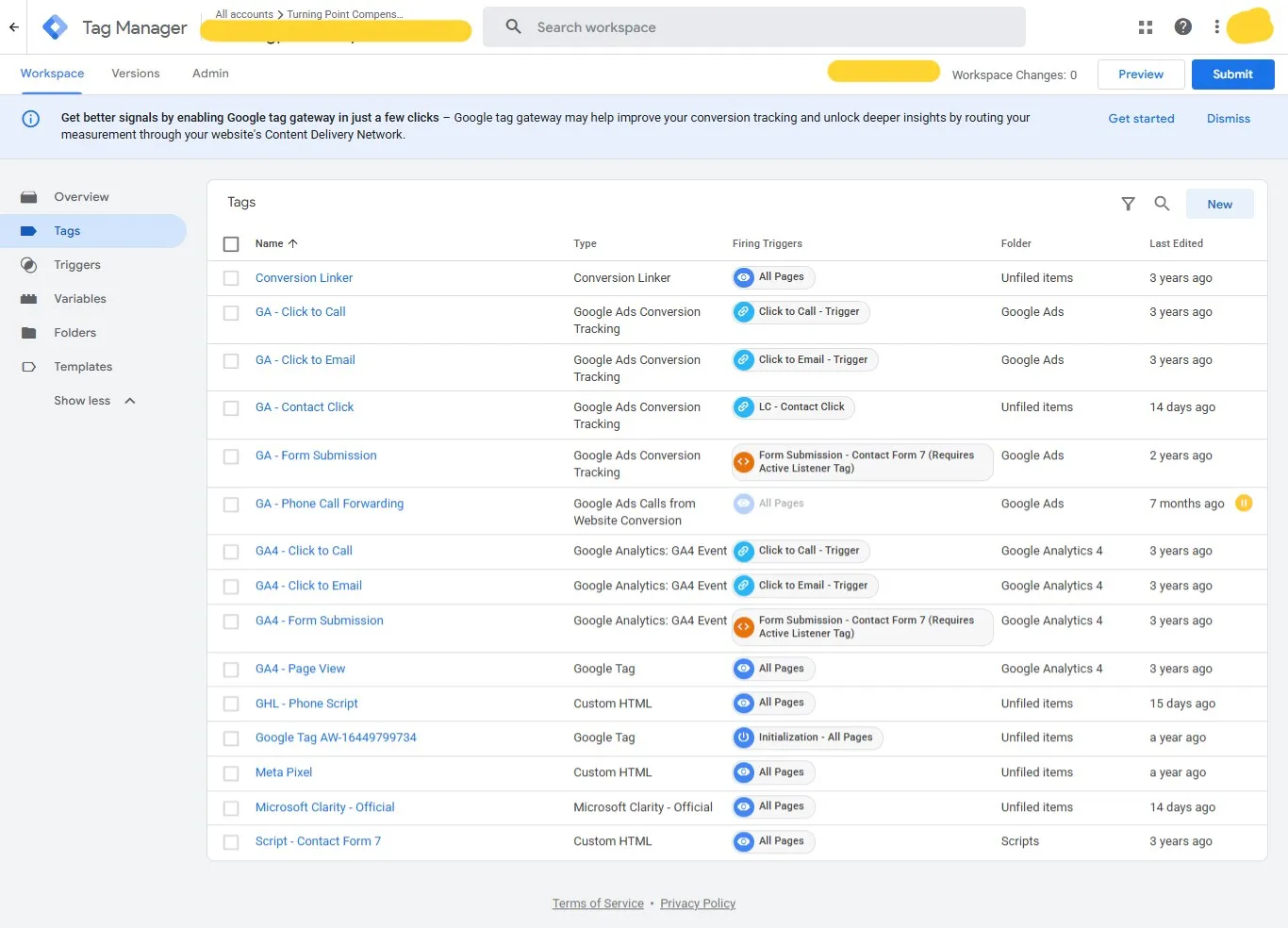Click the account avatar in top right
This screenshot has width=1288, height=928.
pos(1250,26)
